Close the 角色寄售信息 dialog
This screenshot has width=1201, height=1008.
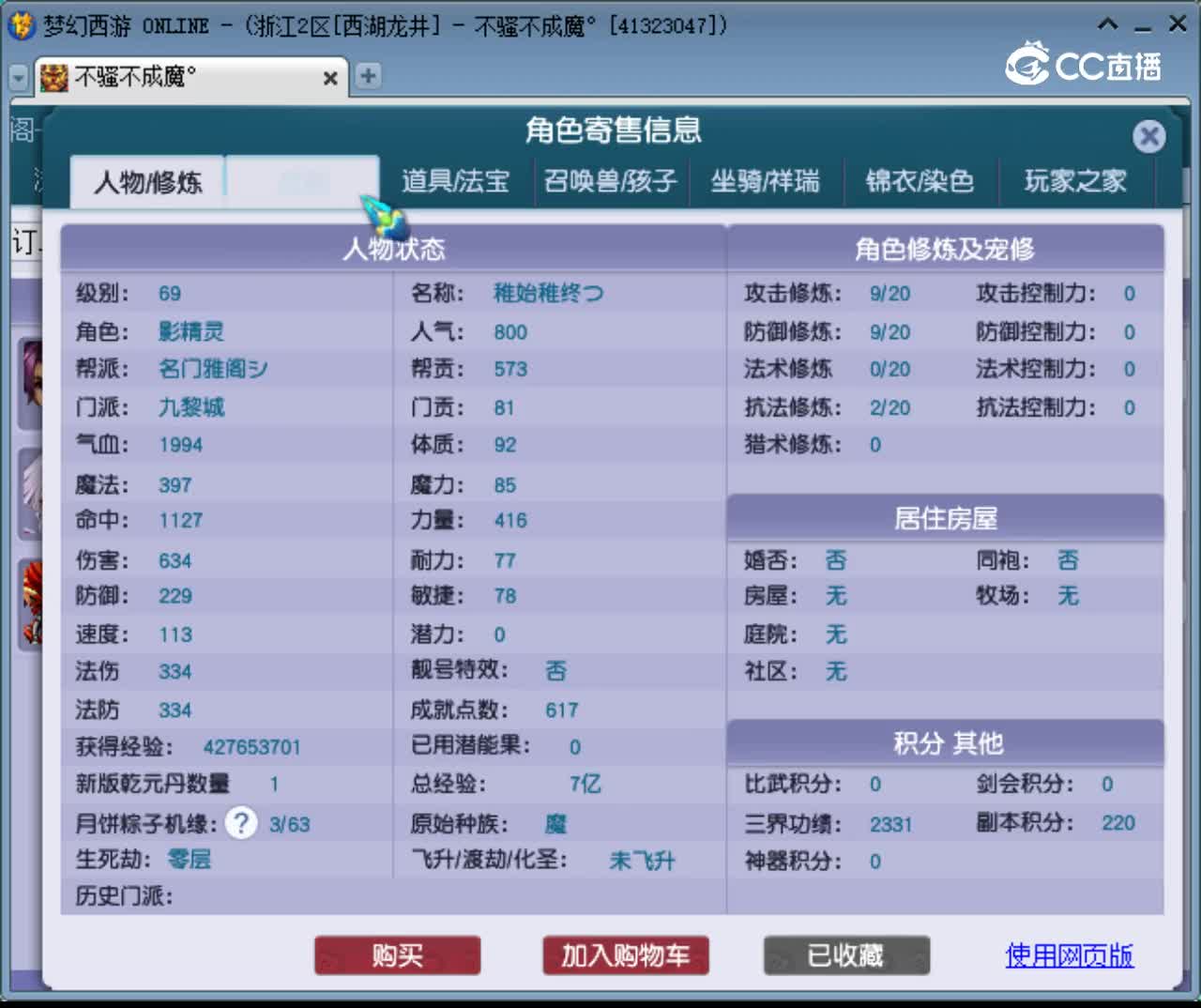[x=1148, y=137]
